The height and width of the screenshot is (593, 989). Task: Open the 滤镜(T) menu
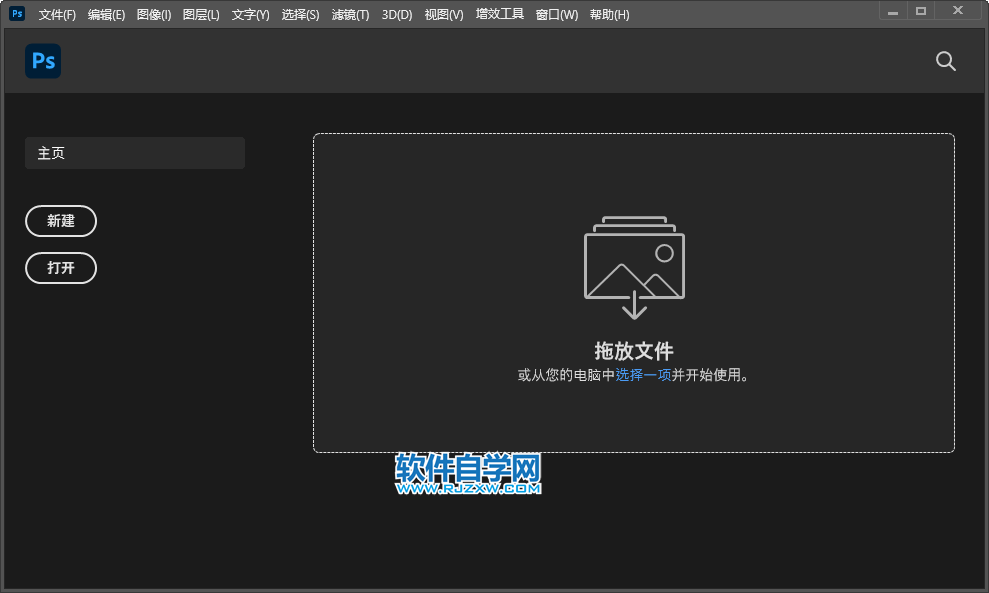pyautogui.click(x=350, y=15)
